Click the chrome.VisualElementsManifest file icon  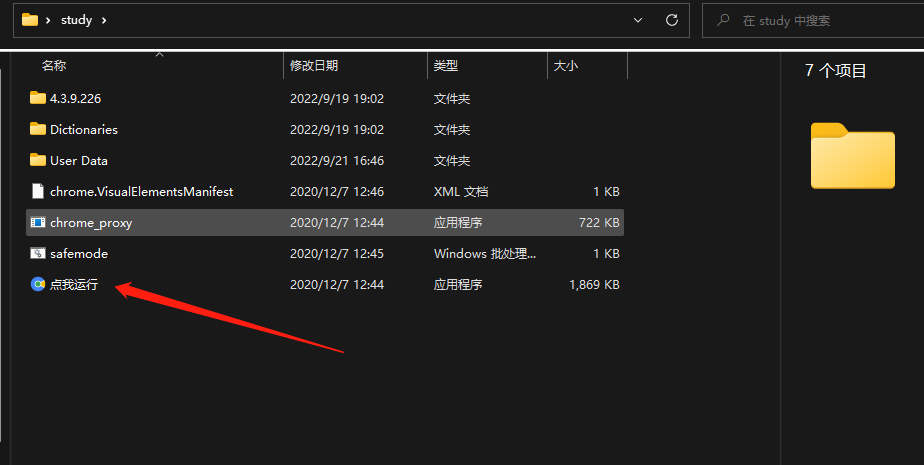[38, 191]
